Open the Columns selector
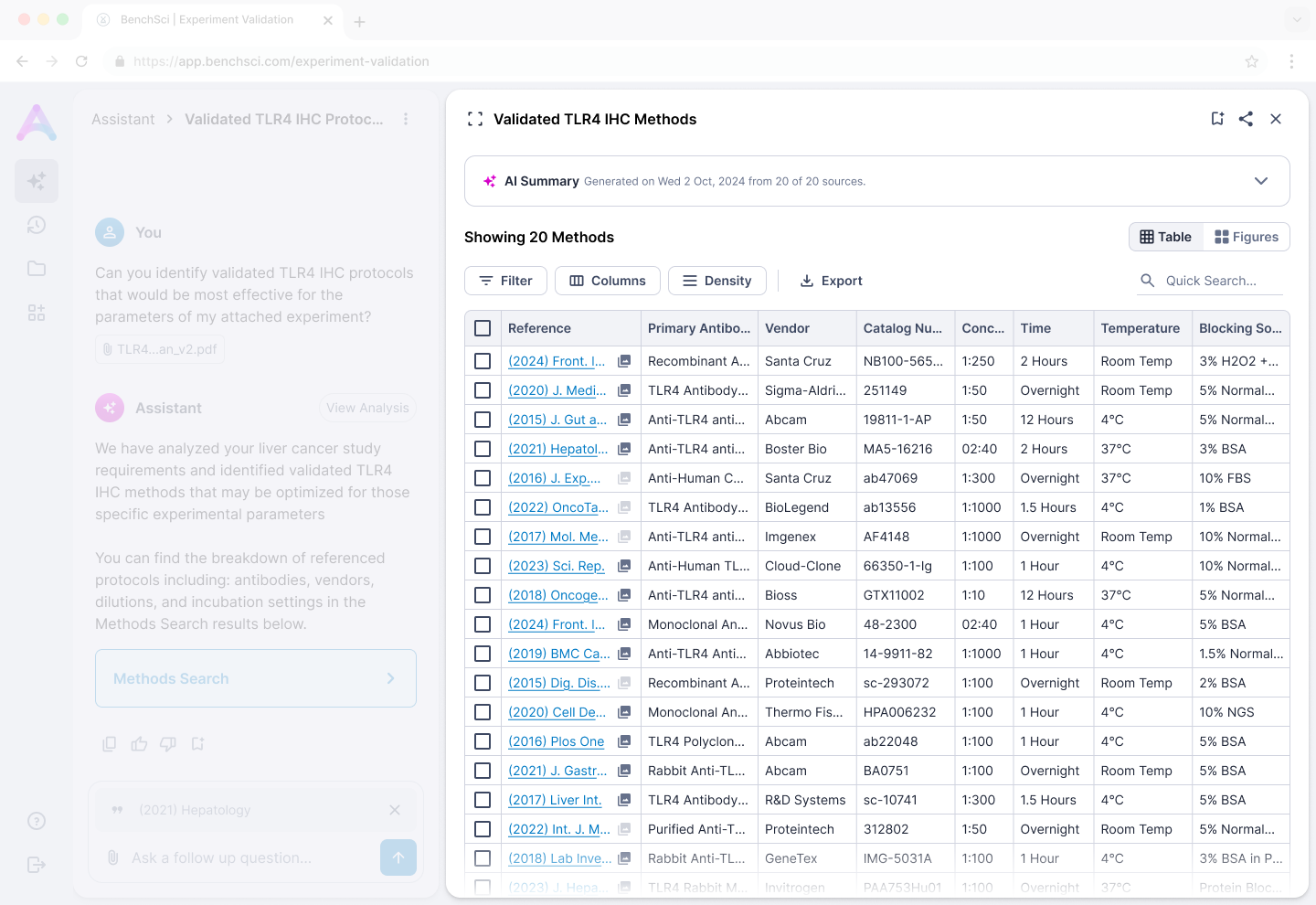Viewport: 1316px width, 905px height. pos(608,281)
